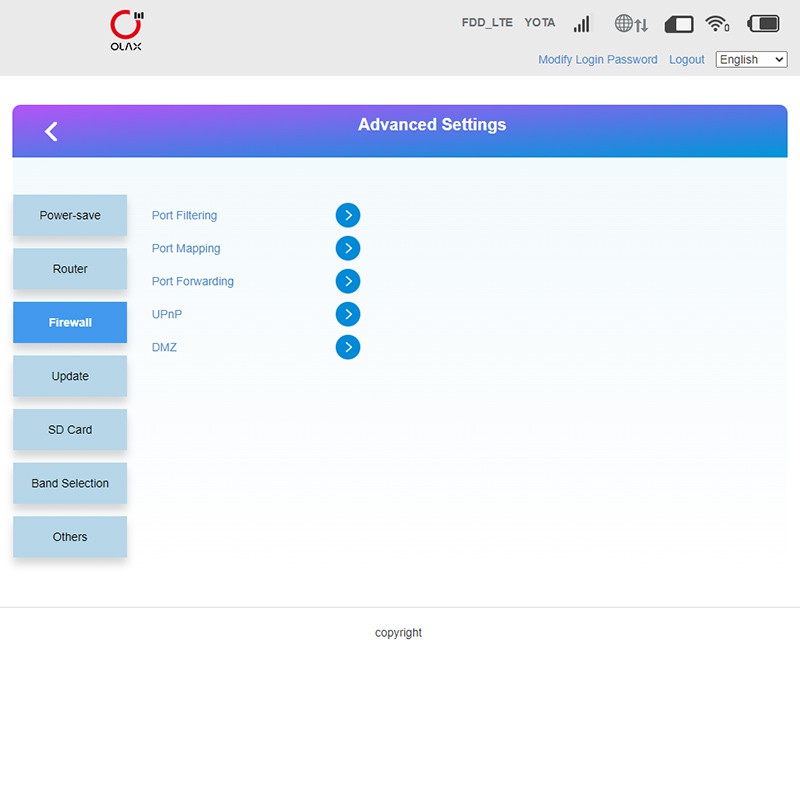Click the SIM card status icon
Image resolution: width=800 pixels, height=800 pixels.
coord(679,23)
